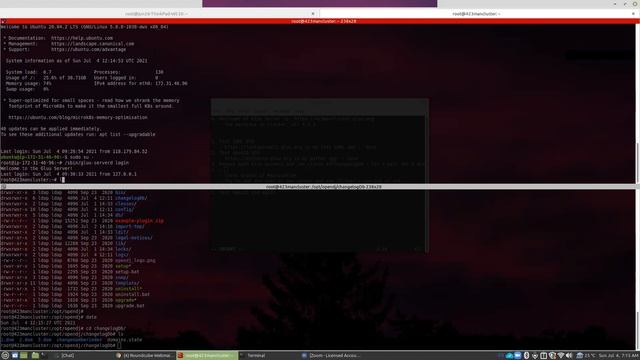Click the https://ubuntu.com/advantage URL
This screenshot has width=640, height=360.
pos(89,49)
